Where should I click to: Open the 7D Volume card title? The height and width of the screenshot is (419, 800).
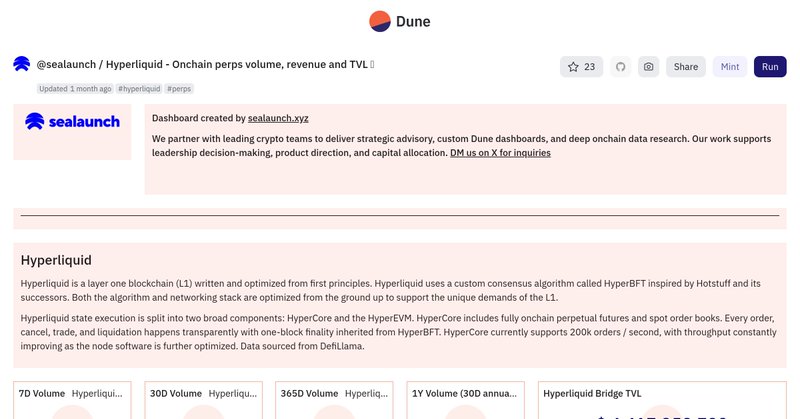42,393
